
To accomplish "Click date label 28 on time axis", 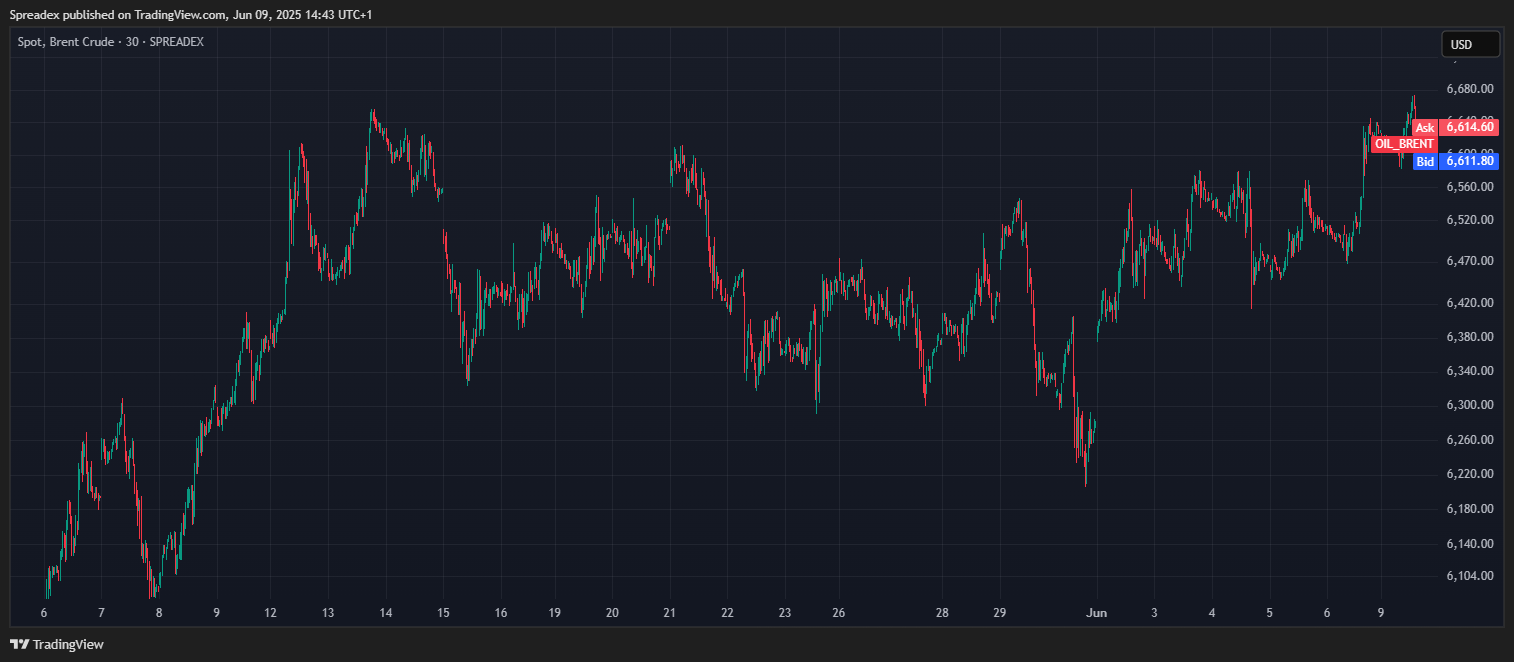I will pyautogui.click(x=942, y=613).
